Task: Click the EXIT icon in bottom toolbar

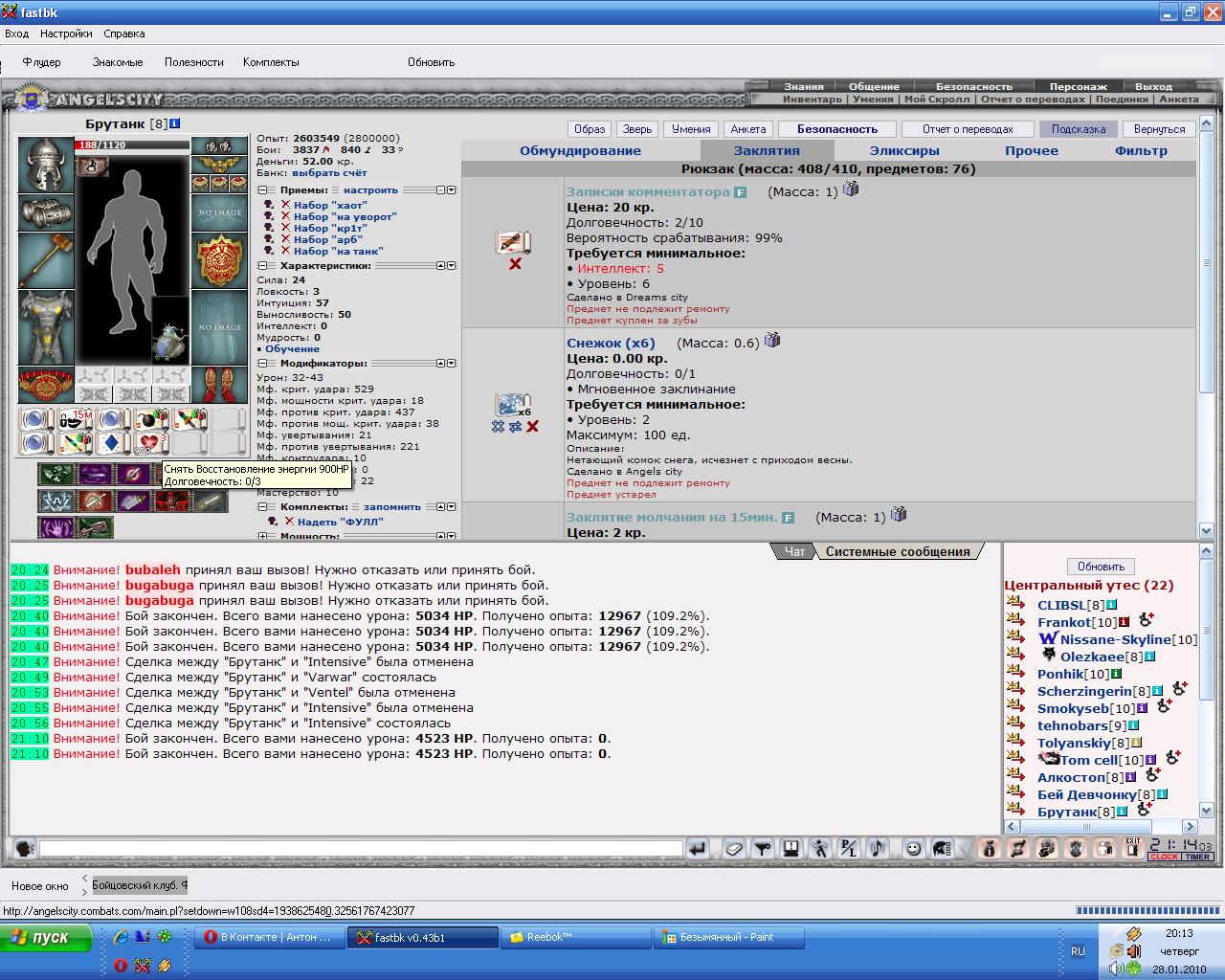Action: (x=1133, y=848)
